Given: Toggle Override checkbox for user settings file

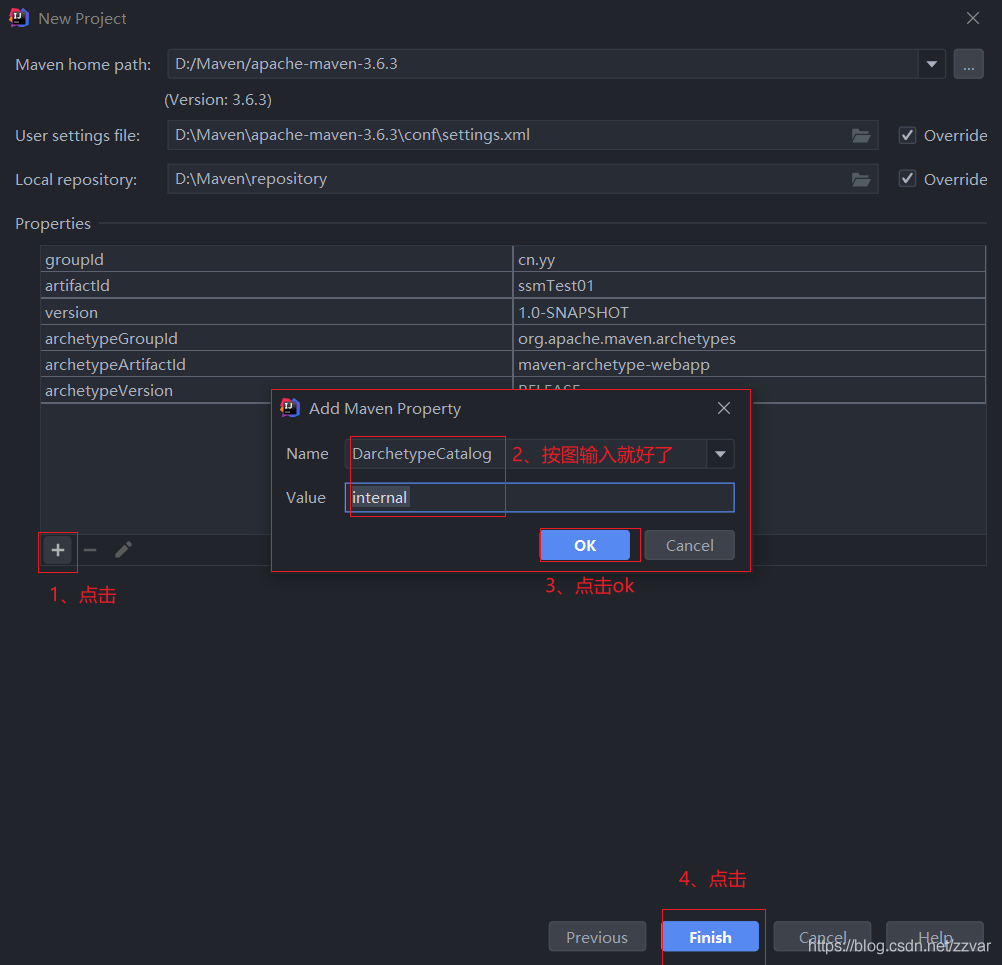Looking at the screenshot, I should 907,135.
